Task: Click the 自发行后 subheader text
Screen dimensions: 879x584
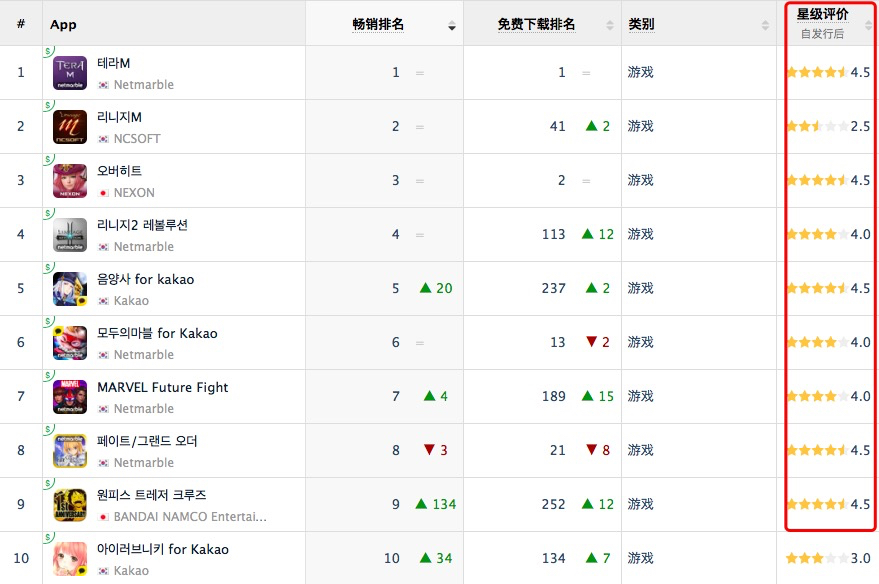Action: pyautogui.click(x=822, y=34)
